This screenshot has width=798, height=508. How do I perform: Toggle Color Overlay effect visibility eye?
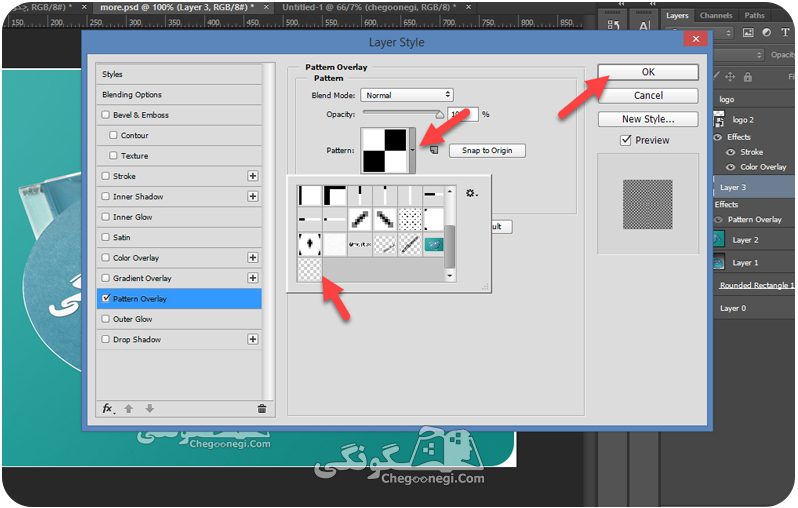(731, 167)
